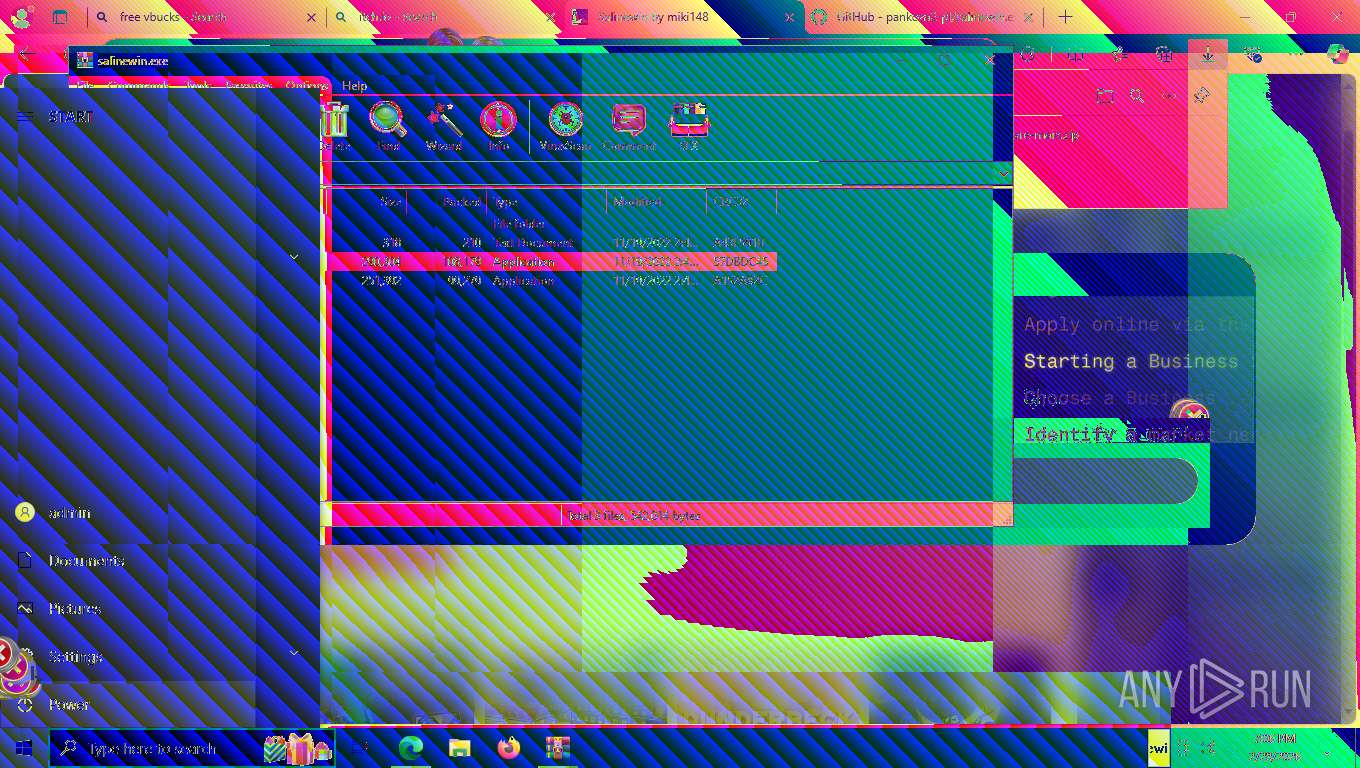This screenshot has height=768, width=1360.
Task: Open the Wizard wand tool in WinRAR
Action: pyautogui.click(x=443, y=127)
